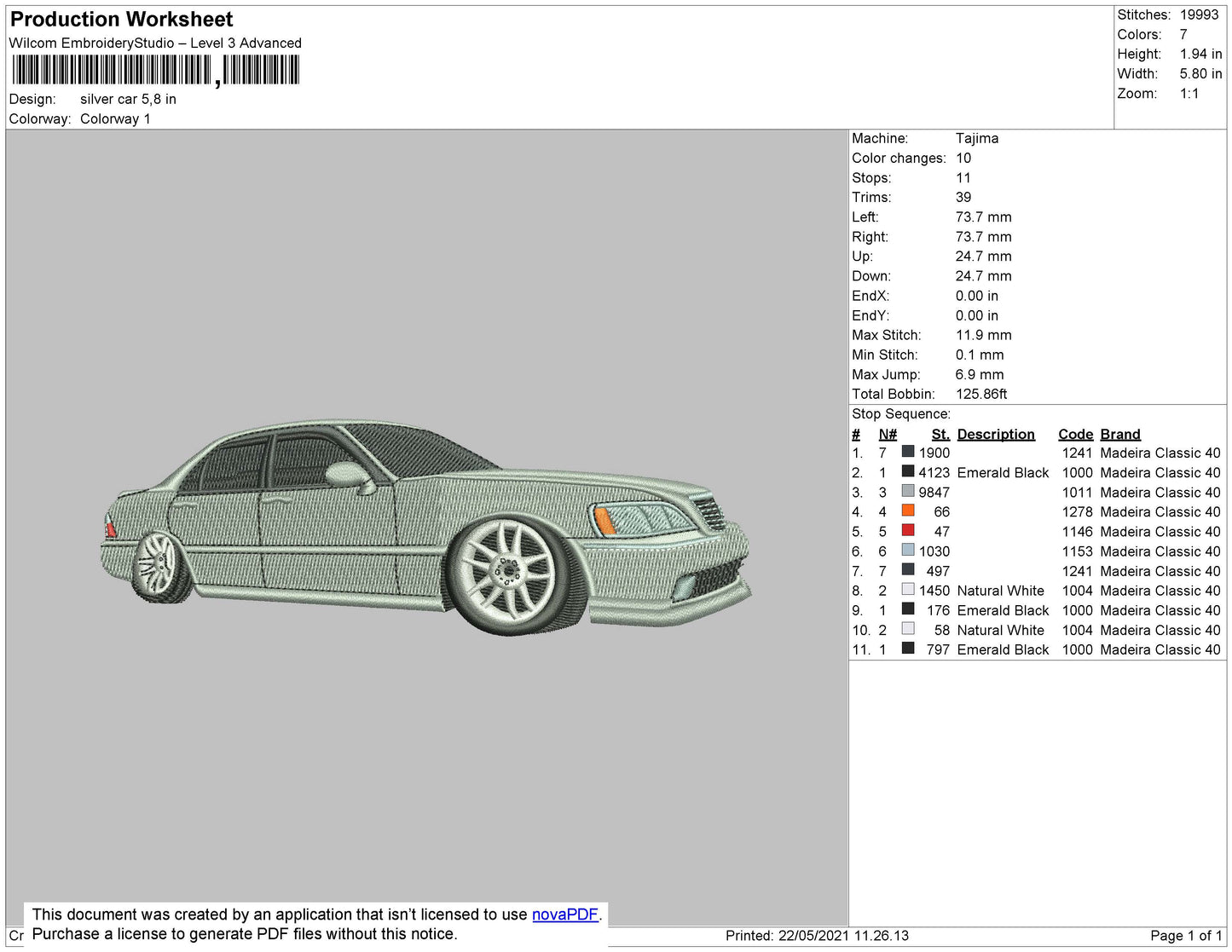Click the Max Jump value '6.9 mm'
This screenshot has width=1232, height=952.
click(980, 374)
